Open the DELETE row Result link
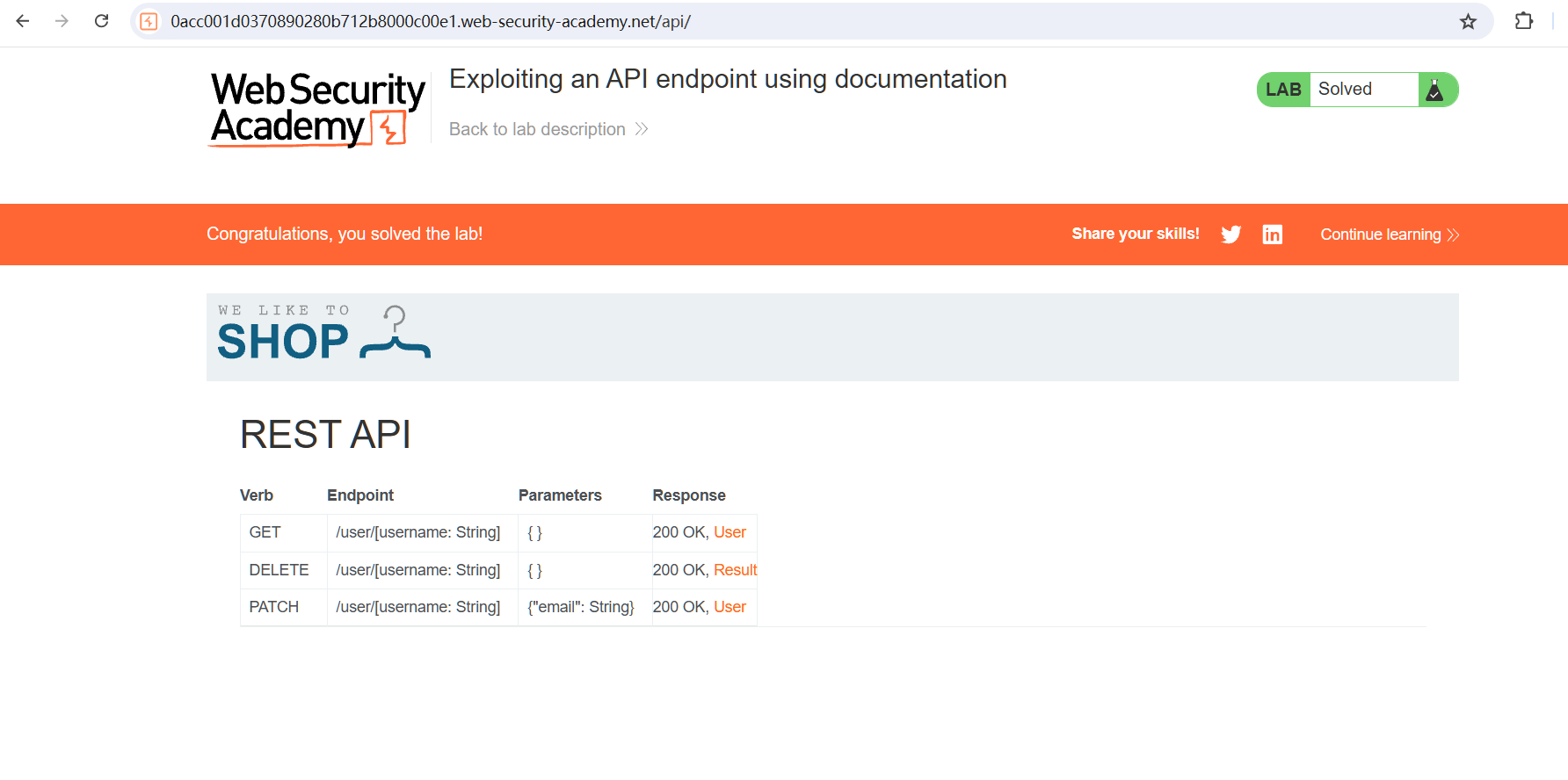The image size is (1568, 780). click(x=735, y=570)
